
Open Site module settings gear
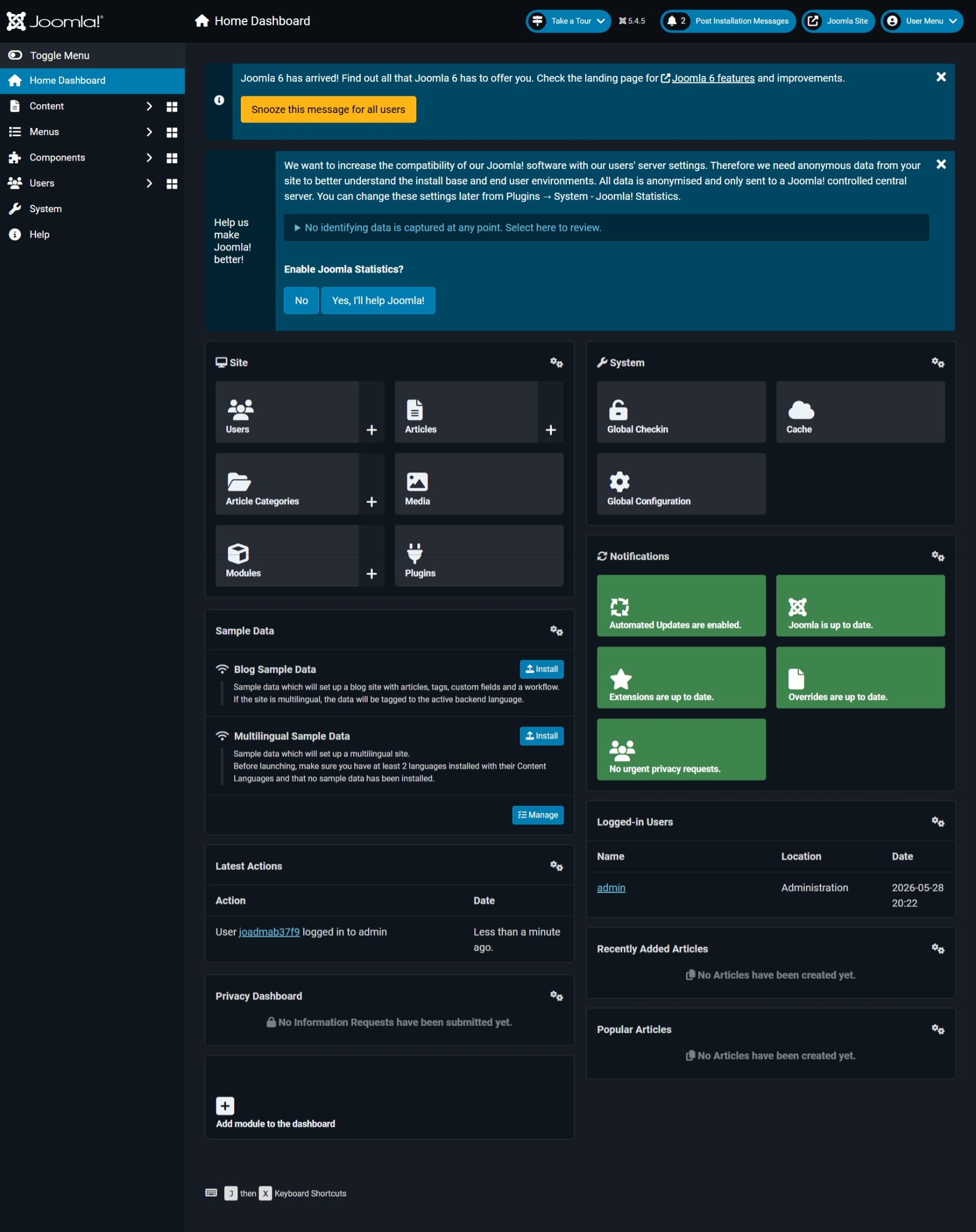(x=556, y=362)
